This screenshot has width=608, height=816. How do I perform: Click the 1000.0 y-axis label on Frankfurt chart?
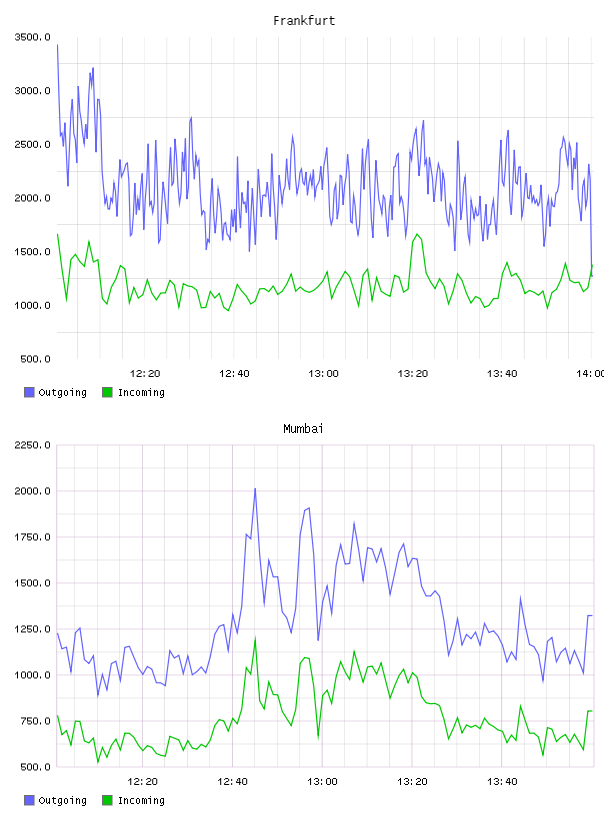click(x=32, y=305)
